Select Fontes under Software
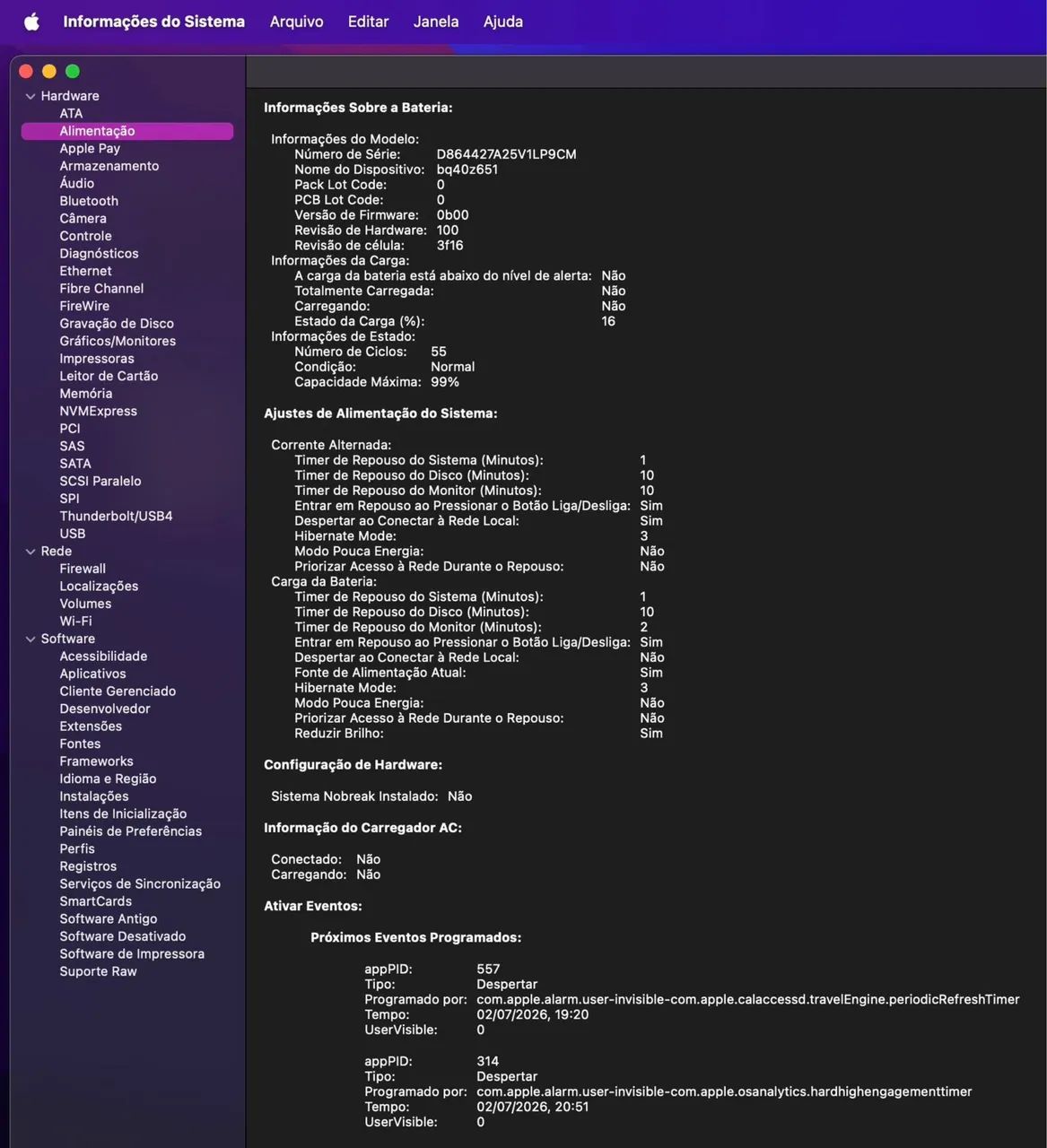 pos(80,744)
